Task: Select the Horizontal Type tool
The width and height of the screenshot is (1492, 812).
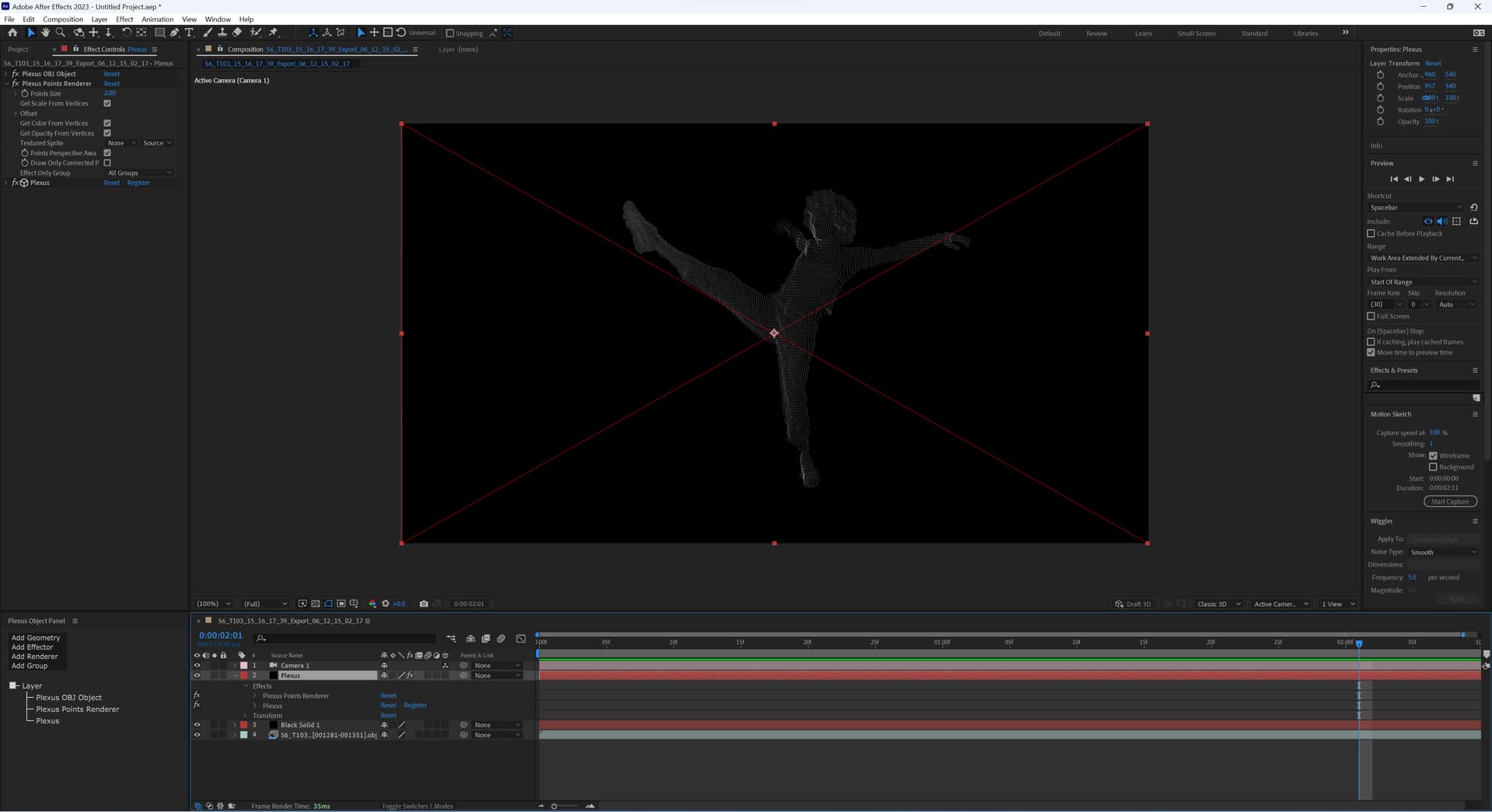Action: (x=189, y=33)
